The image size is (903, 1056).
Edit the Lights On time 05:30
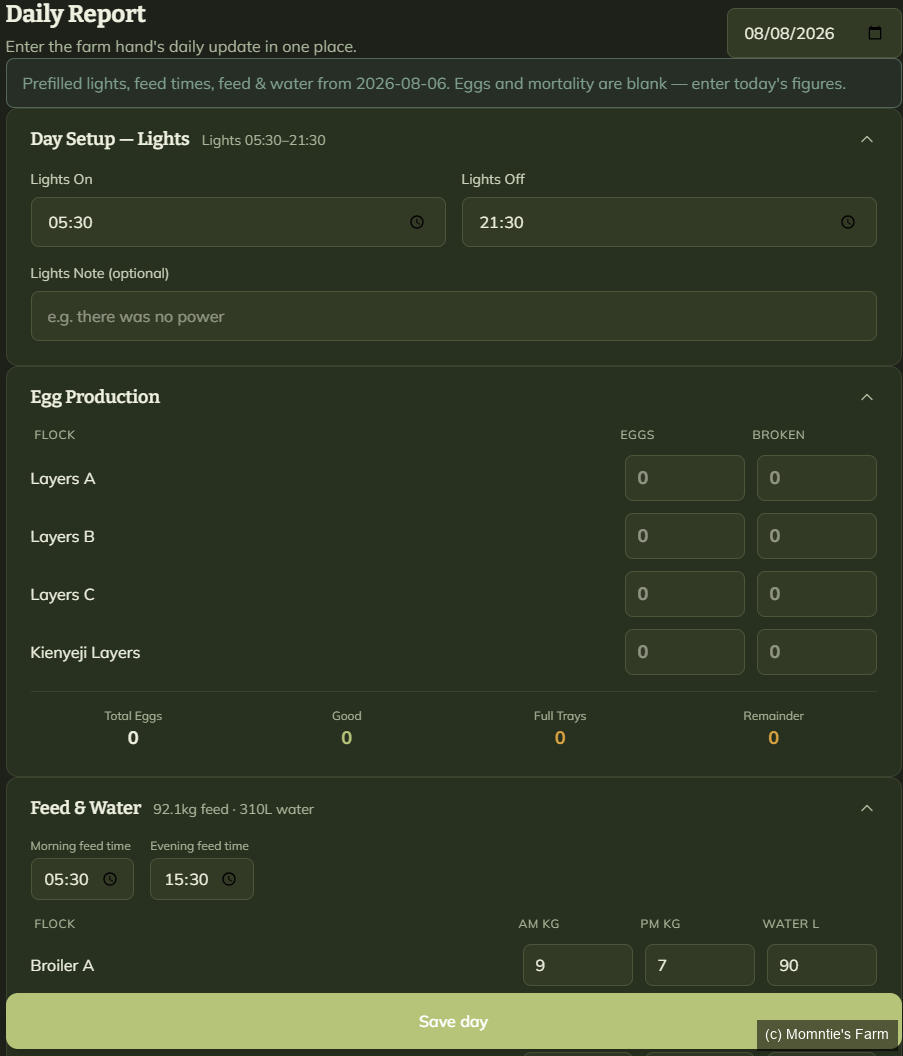238,222
